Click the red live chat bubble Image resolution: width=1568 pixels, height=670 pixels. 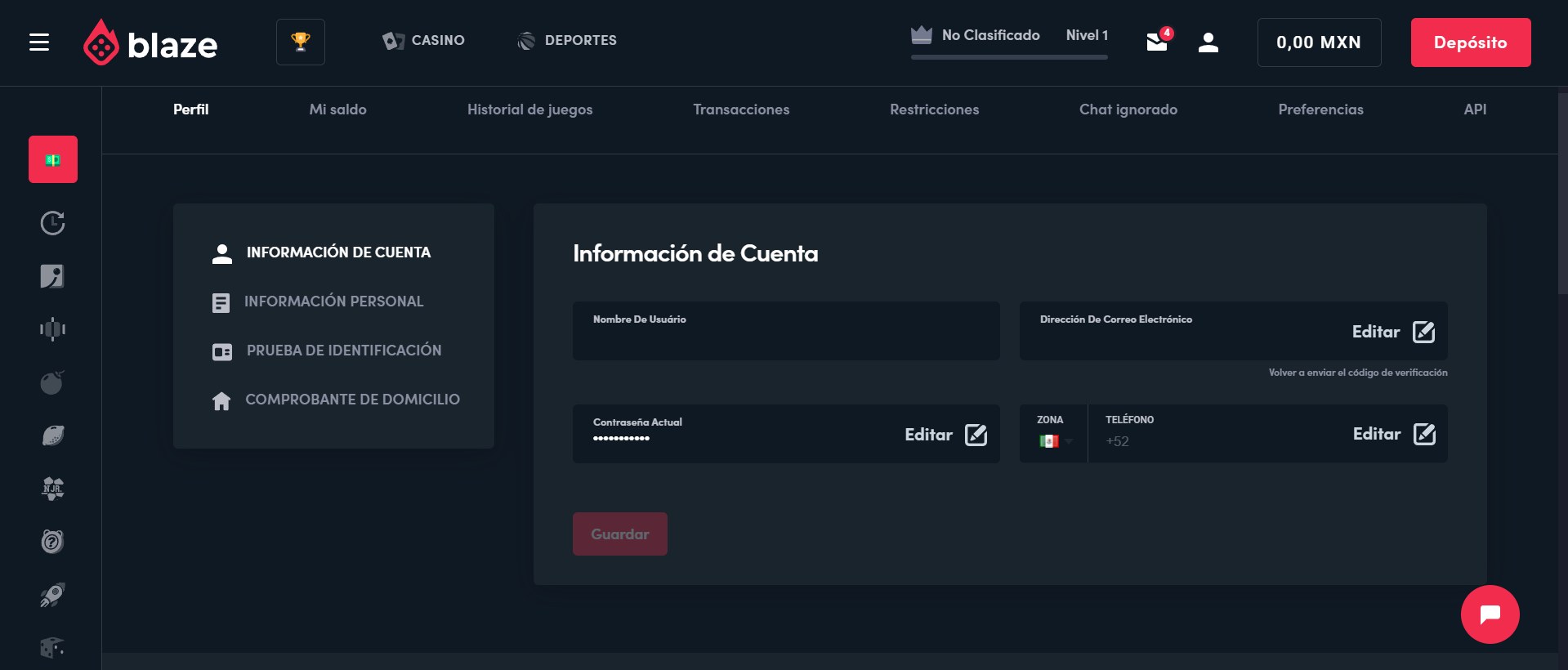[1490, 614]
